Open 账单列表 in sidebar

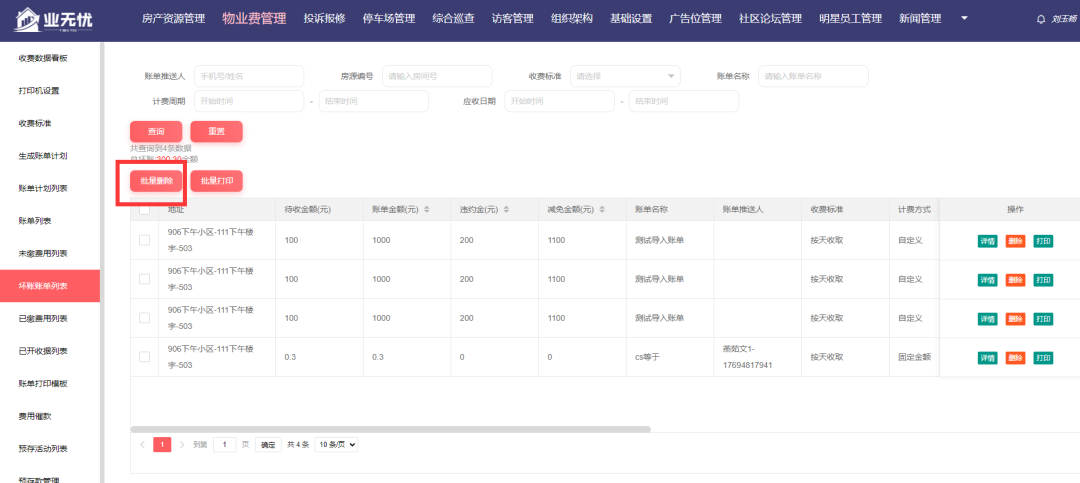pyautogui.click(x=50, y=220)
